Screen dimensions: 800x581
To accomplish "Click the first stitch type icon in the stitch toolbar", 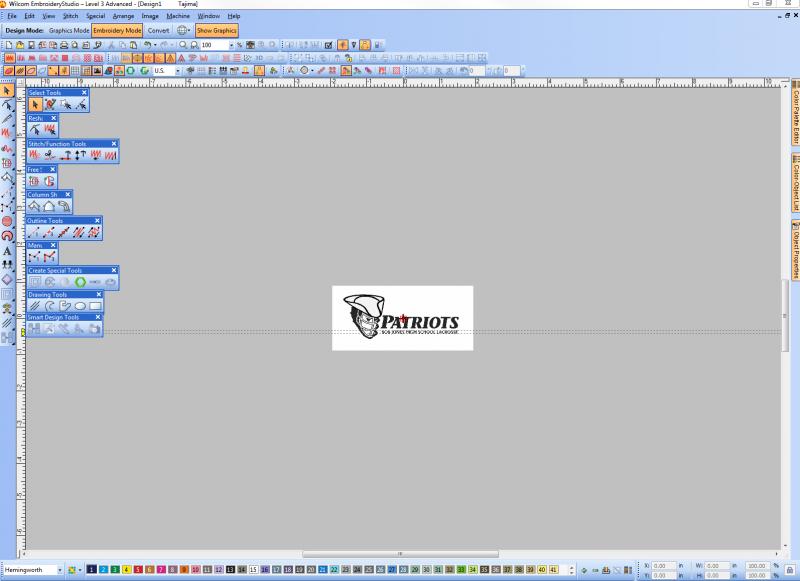I will tap(9, 58).
